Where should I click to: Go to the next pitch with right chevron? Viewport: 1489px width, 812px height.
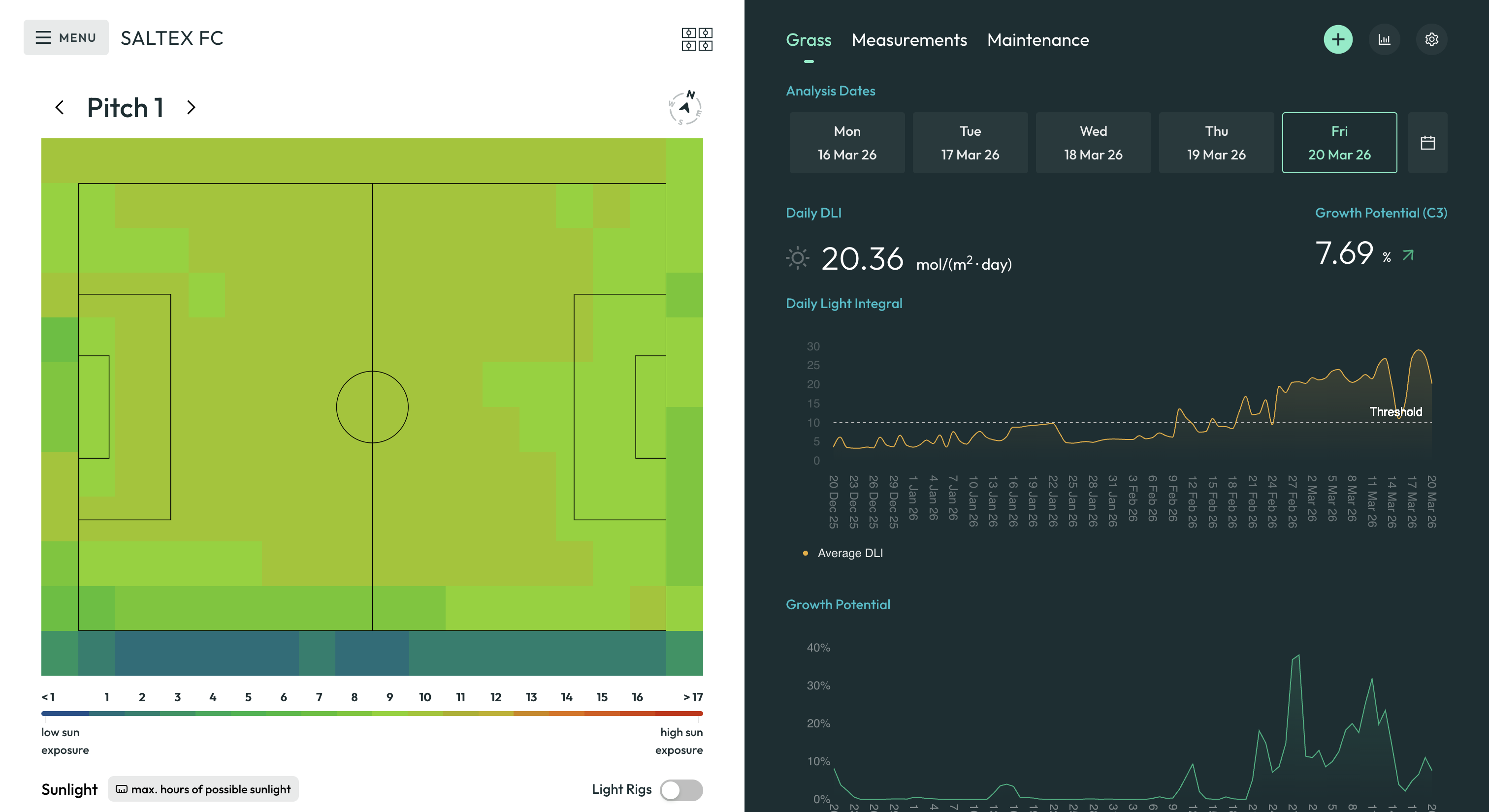(192, 107)
